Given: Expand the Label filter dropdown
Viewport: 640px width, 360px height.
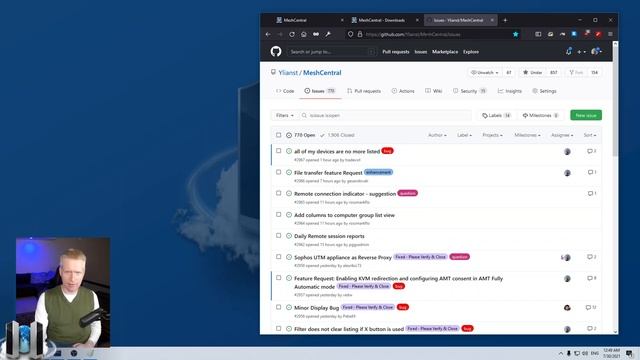Looking at the screenshot, I should [x=464, y=135].
